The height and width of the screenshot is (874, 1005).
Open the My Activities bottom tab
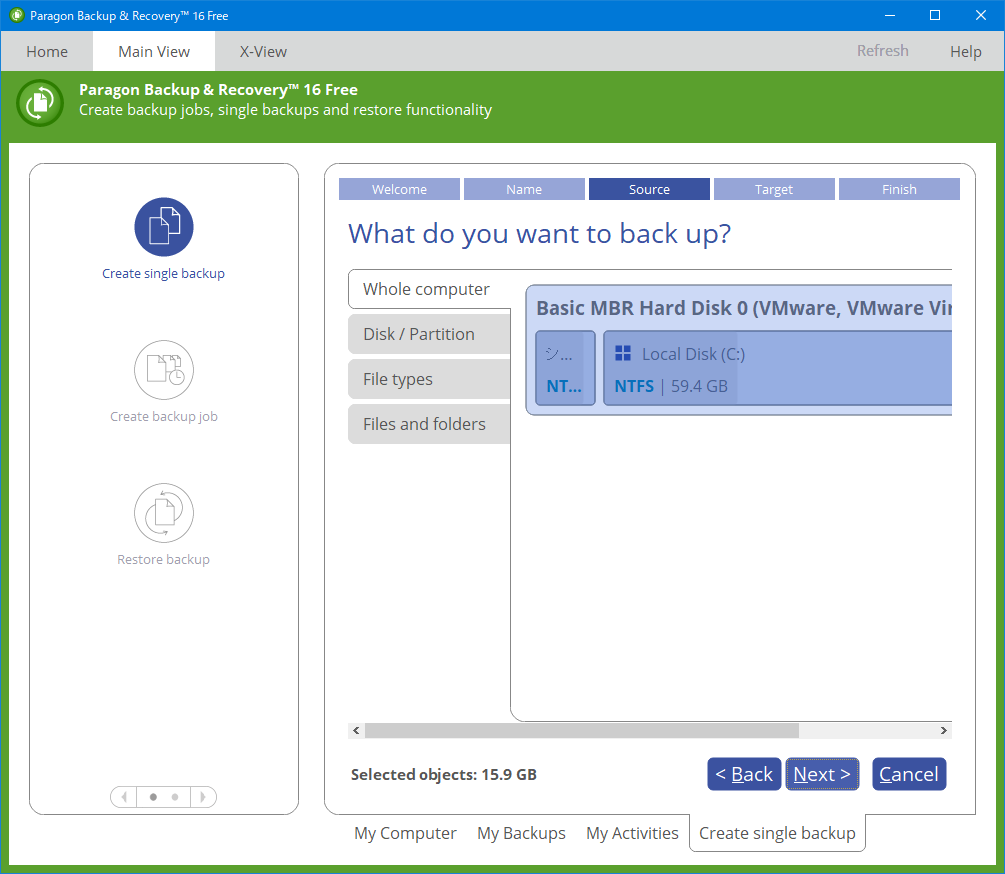pos(632,833)
